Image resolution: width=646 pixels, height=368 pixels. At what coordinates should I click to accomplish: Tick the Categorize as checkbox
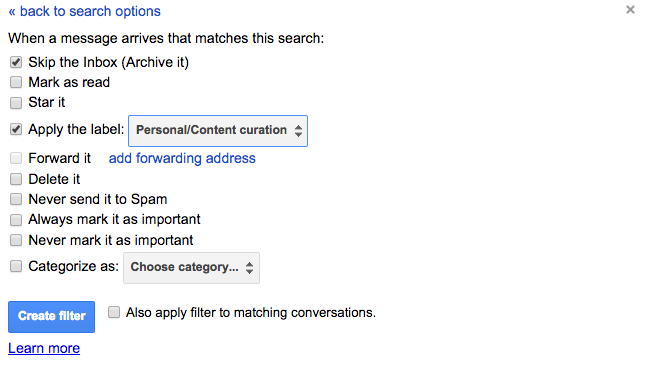16,266
